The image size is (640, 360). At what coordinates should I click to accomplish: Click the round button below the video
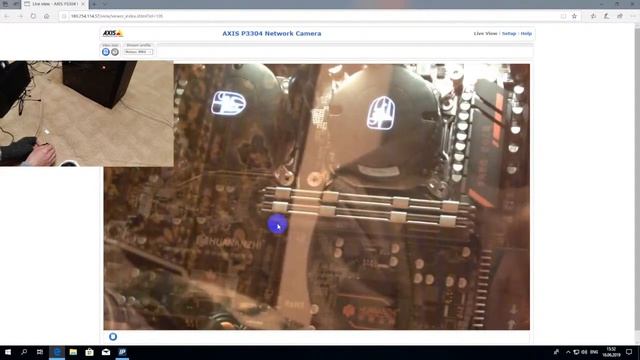pyautogui.click(x=113, y=336)
